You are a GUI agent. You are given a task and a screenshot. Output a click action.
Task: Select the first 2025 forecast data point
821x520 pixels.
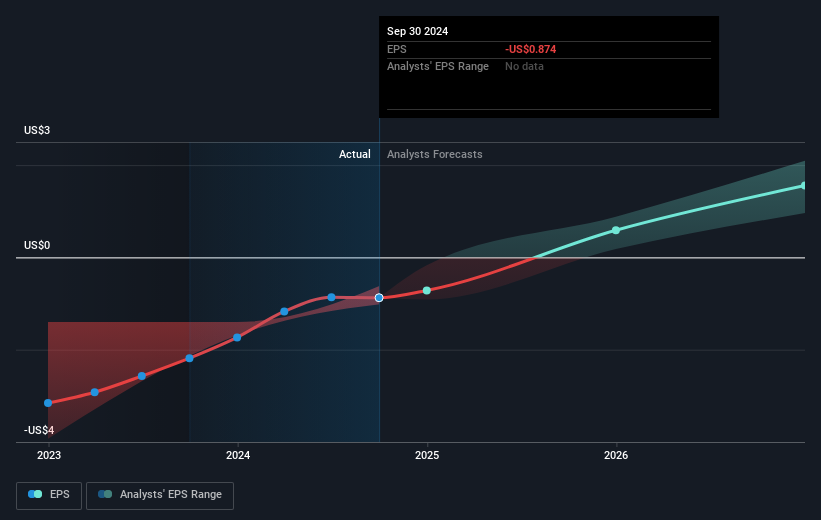[427, 290]
